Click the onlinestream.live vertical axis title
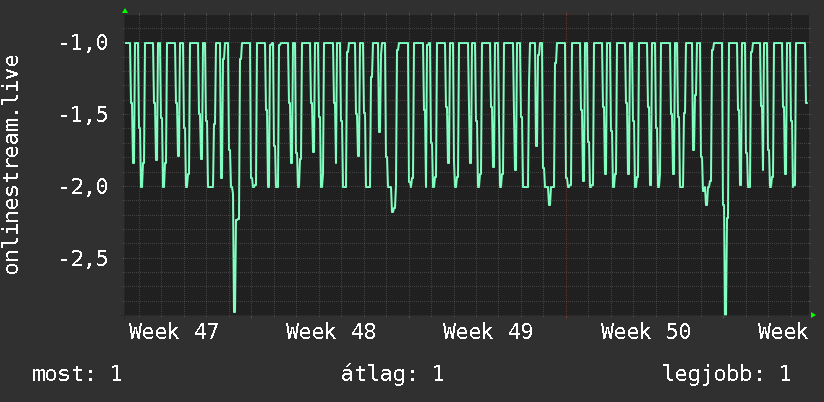This screenshot has height=402, width=824. point(12,164)
